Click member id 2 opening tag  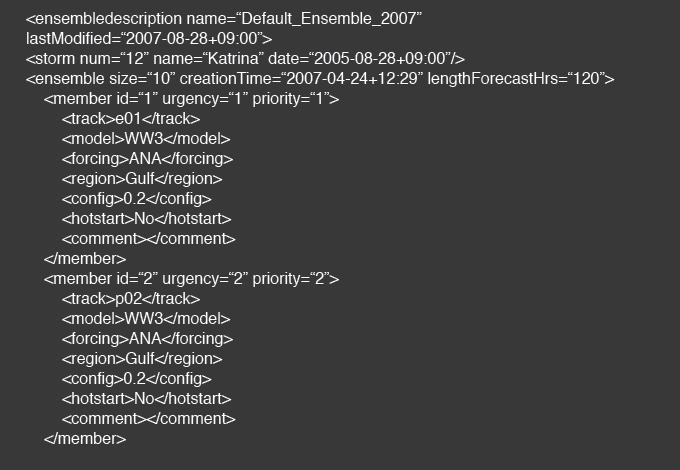[x=191, y=279]
